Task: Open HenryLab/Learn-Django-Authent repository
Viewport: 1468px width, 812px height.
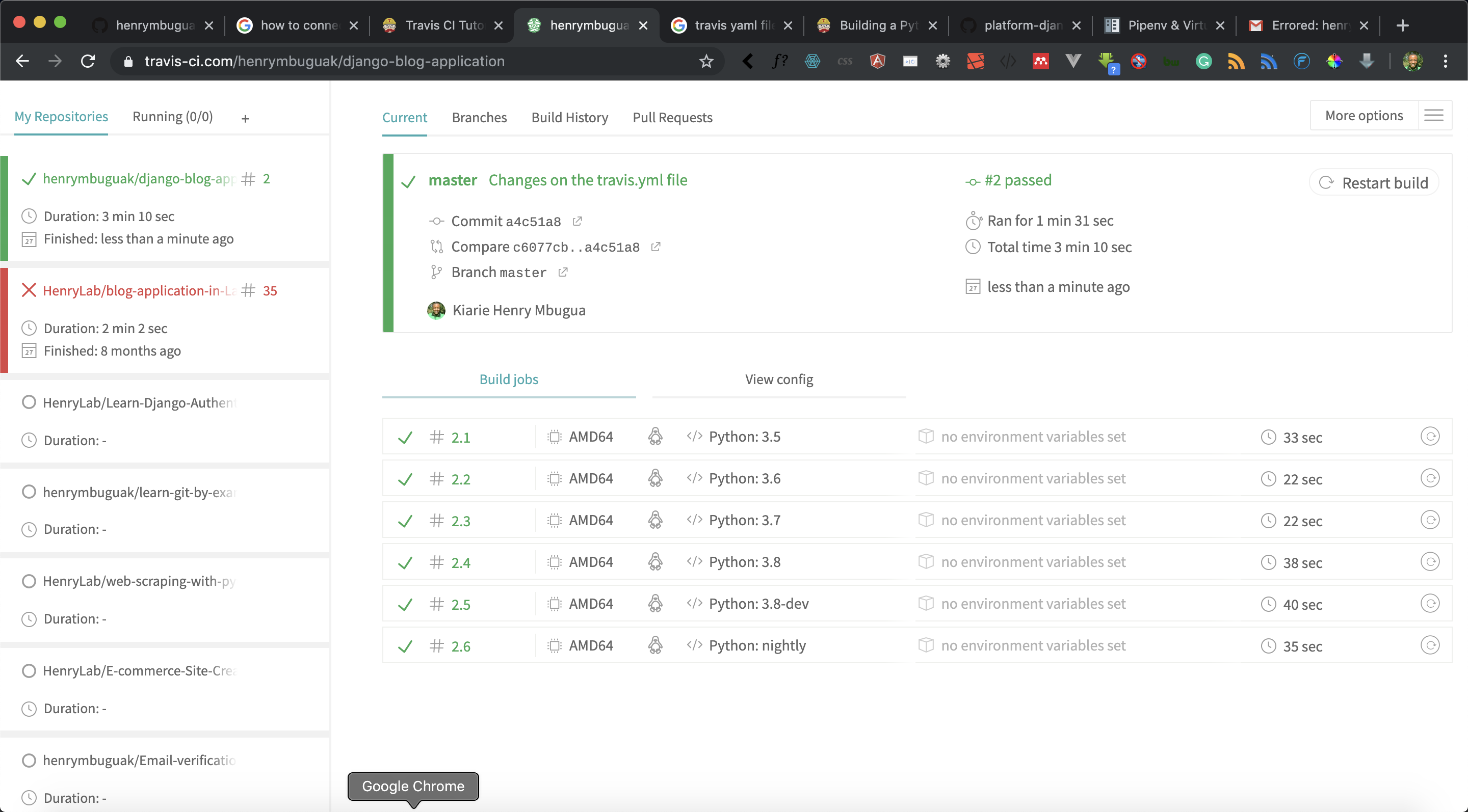Action: [x=139, y=402]
